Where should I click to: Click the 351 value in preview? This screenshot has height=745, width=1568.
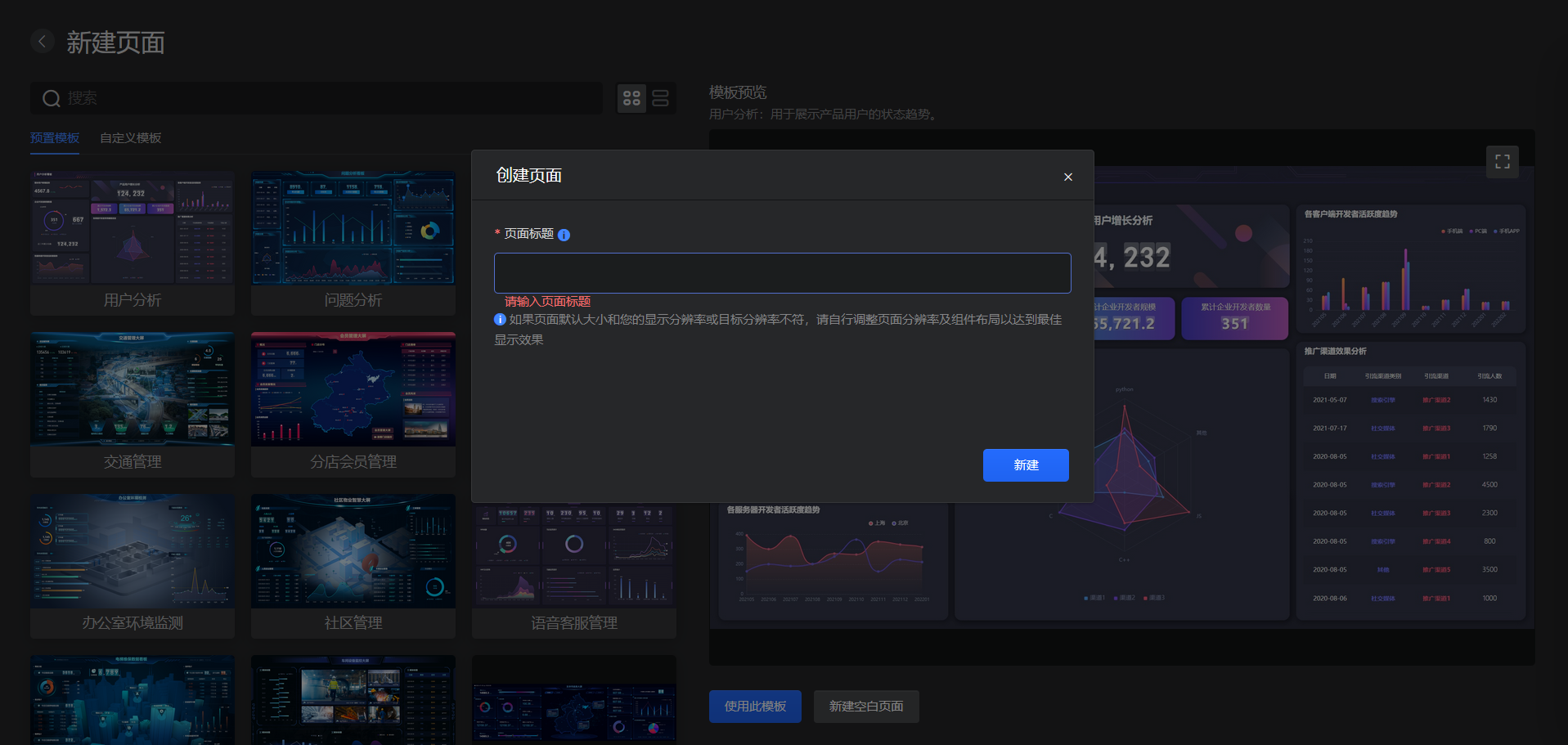point(1235,324)
